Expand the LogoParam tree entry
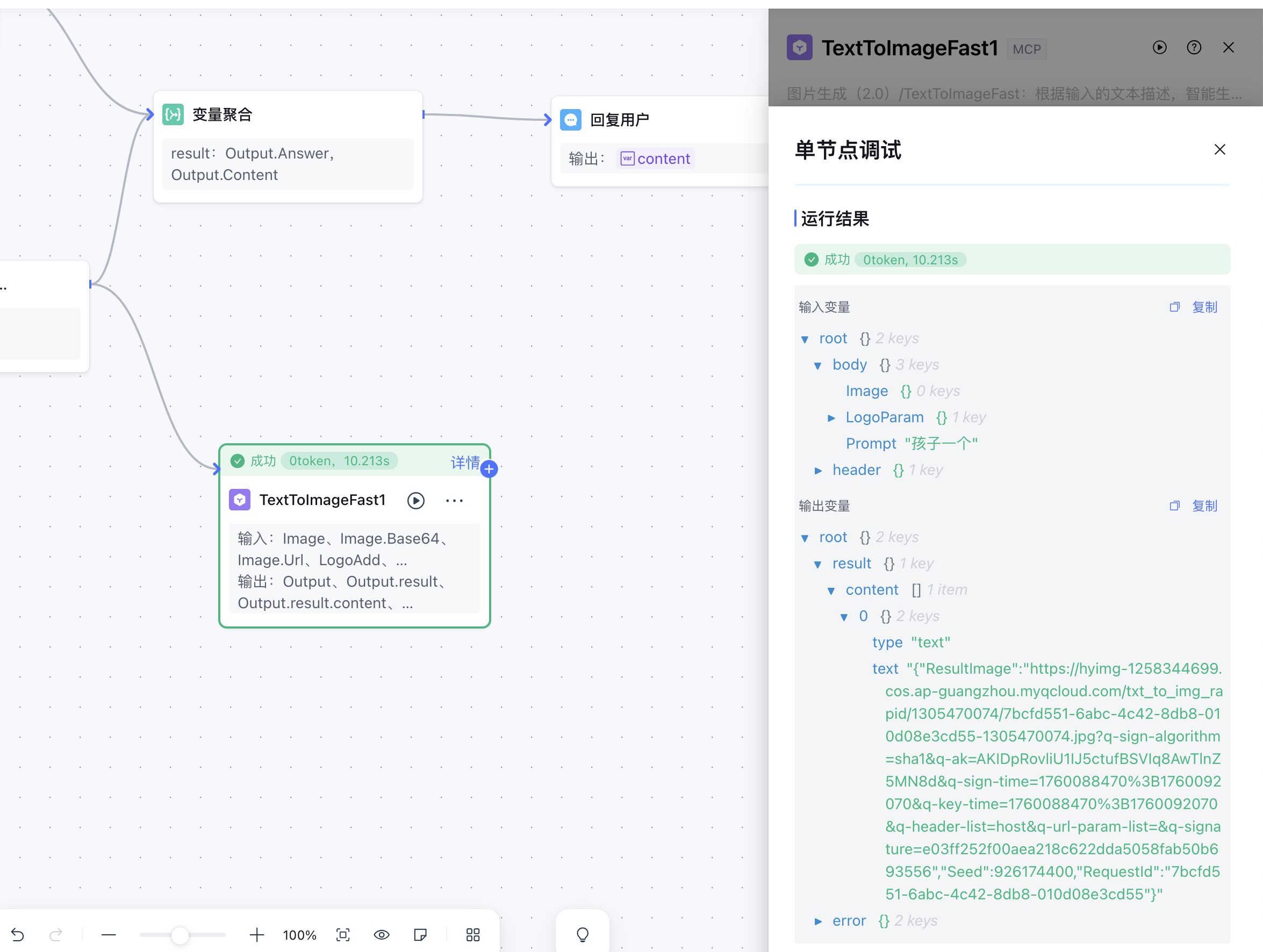 pos(831,418)
